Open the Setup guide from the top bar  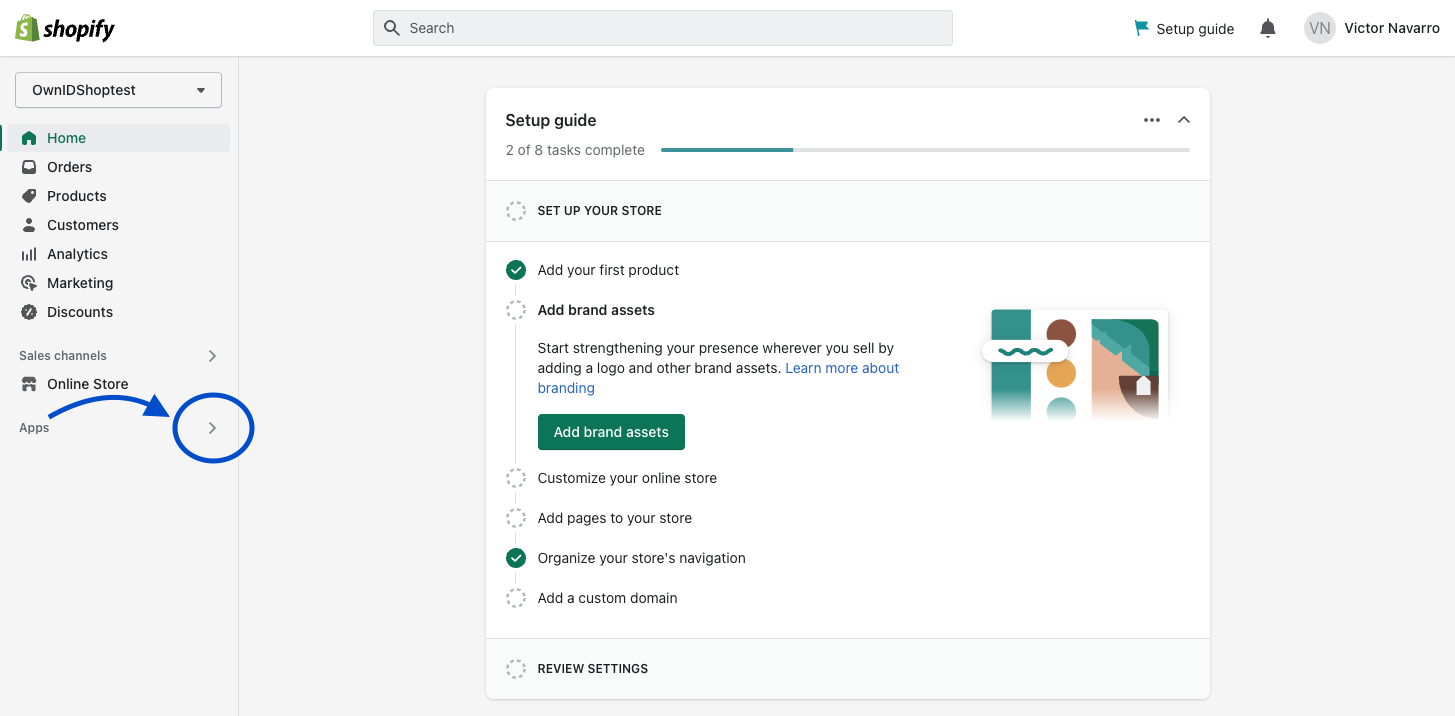(1184, 28)
